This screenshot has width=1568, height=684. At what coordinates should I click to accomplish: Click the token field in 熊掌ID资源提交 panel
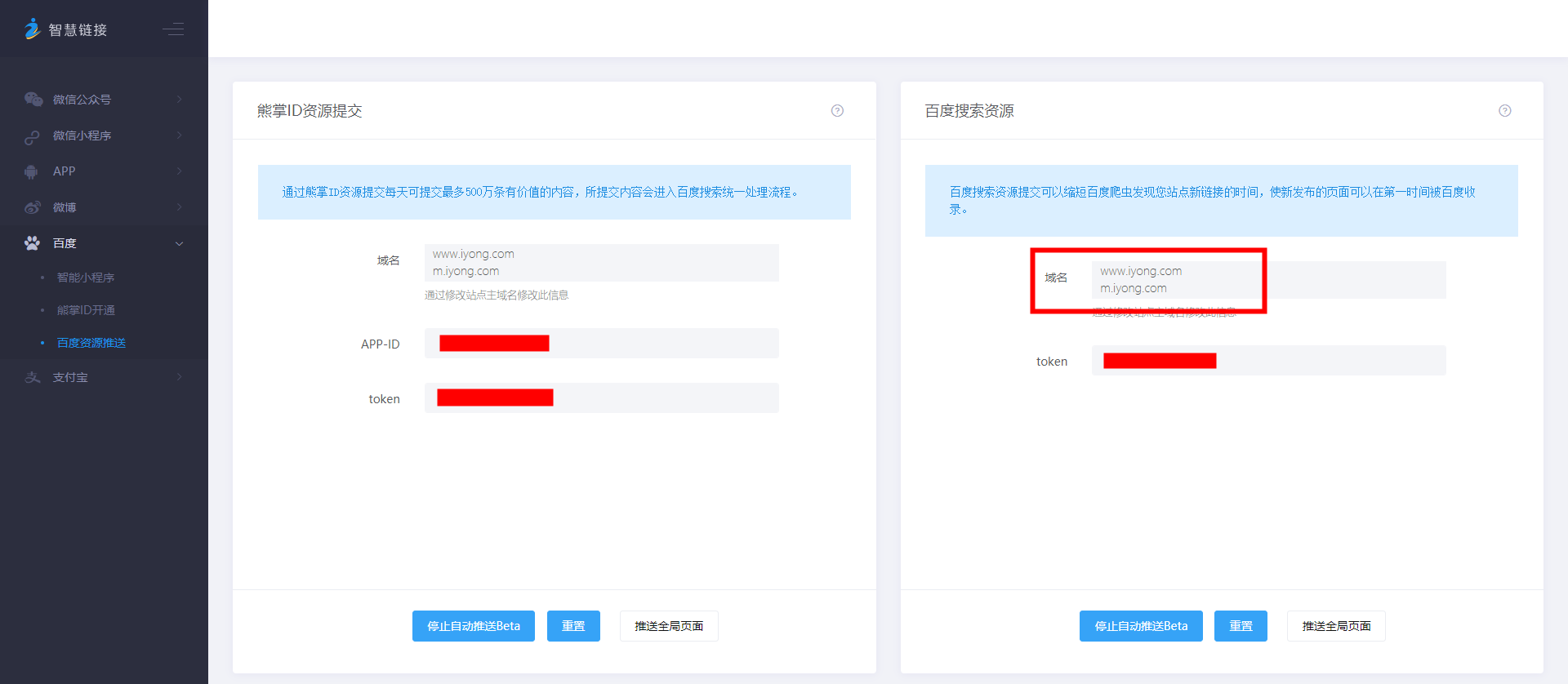602,398
